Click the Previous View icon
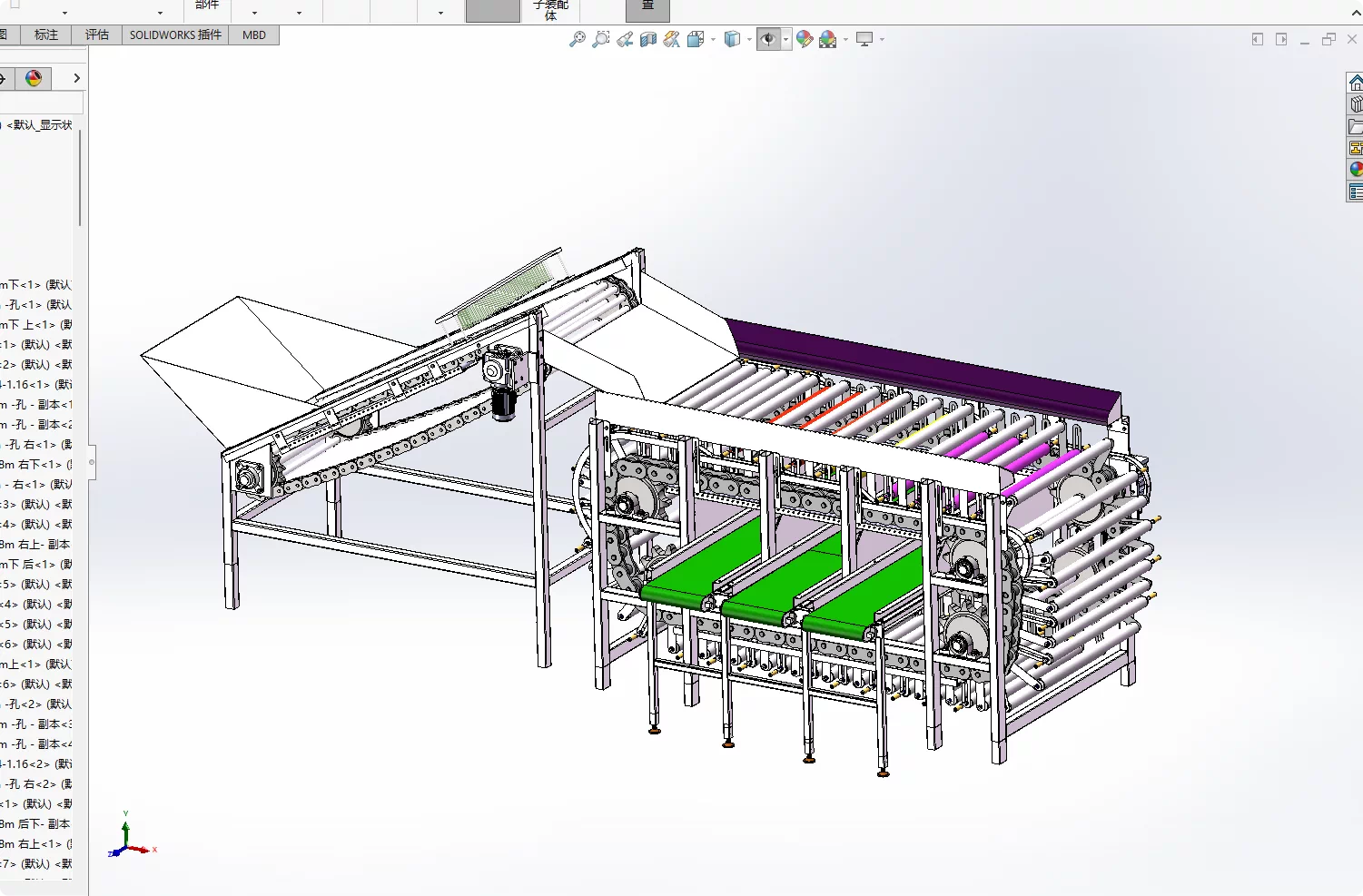This screenshot has height=896, width=1363. click(625, 39)
